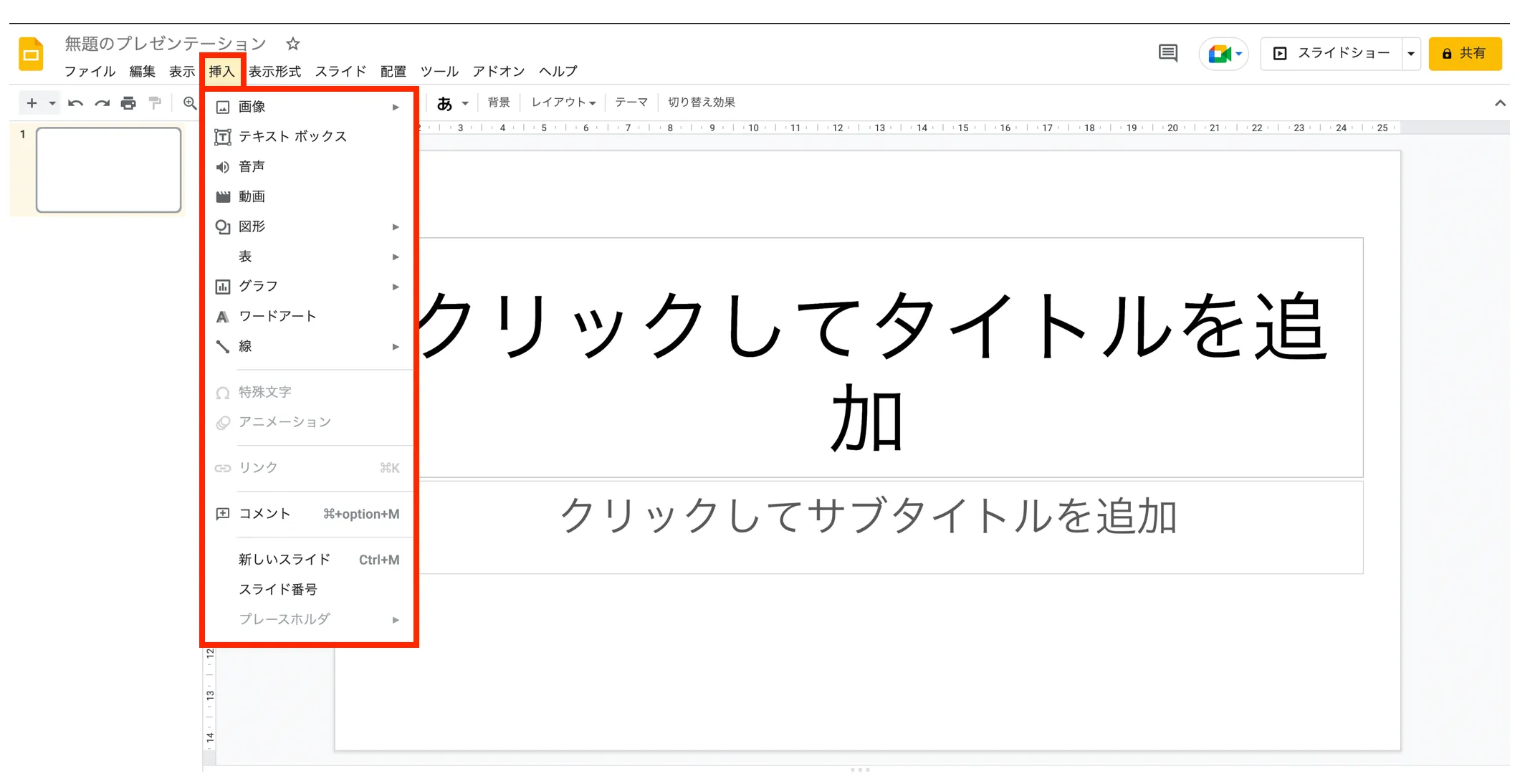Collapse toolbar with top-right chevron
This screenshot has width=1525, height=784.
[1500, 103]
